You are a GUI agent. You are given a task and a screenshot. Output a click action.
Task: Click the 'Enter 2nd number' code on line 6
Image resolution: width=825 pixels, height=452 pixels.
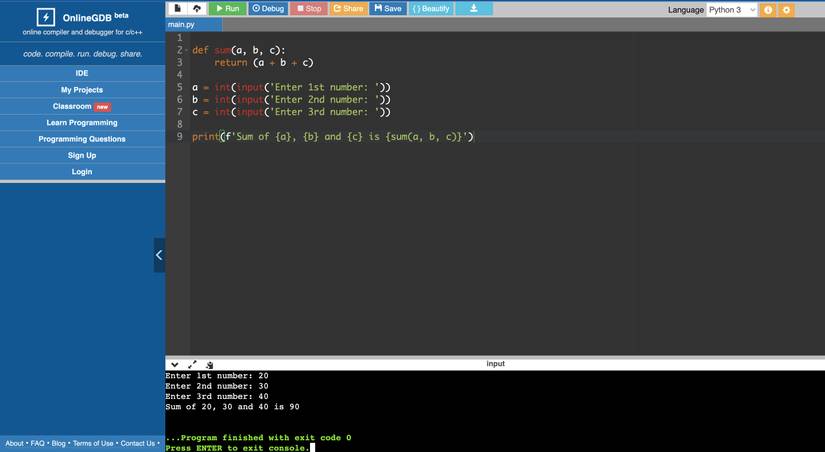291,99
